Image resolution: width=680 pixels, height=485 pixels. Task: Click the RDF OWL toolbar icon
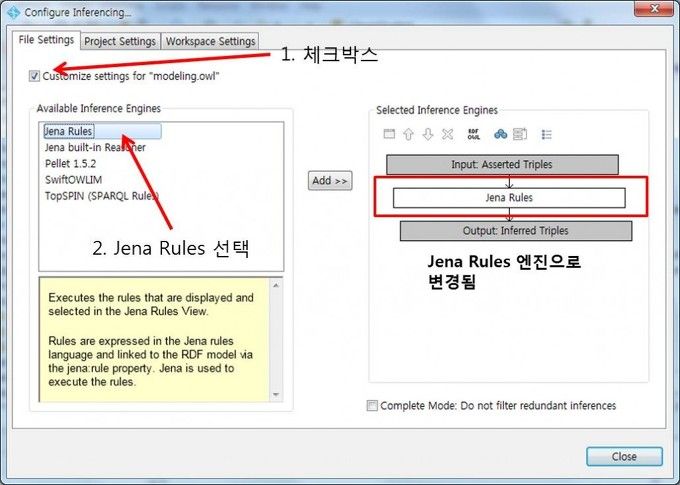pyautogui.click(x=474, y=134)
